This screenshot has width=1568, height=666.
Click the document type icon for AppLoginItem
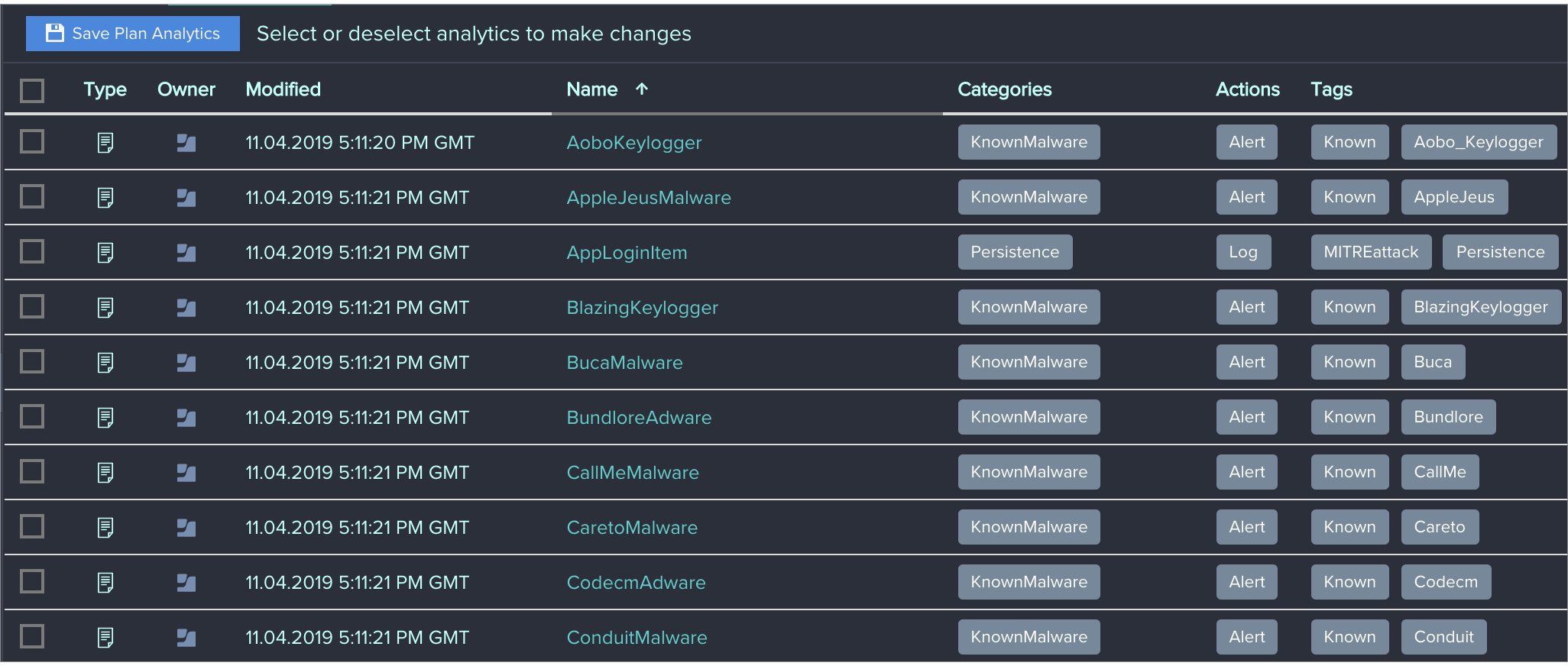[105, 253]
